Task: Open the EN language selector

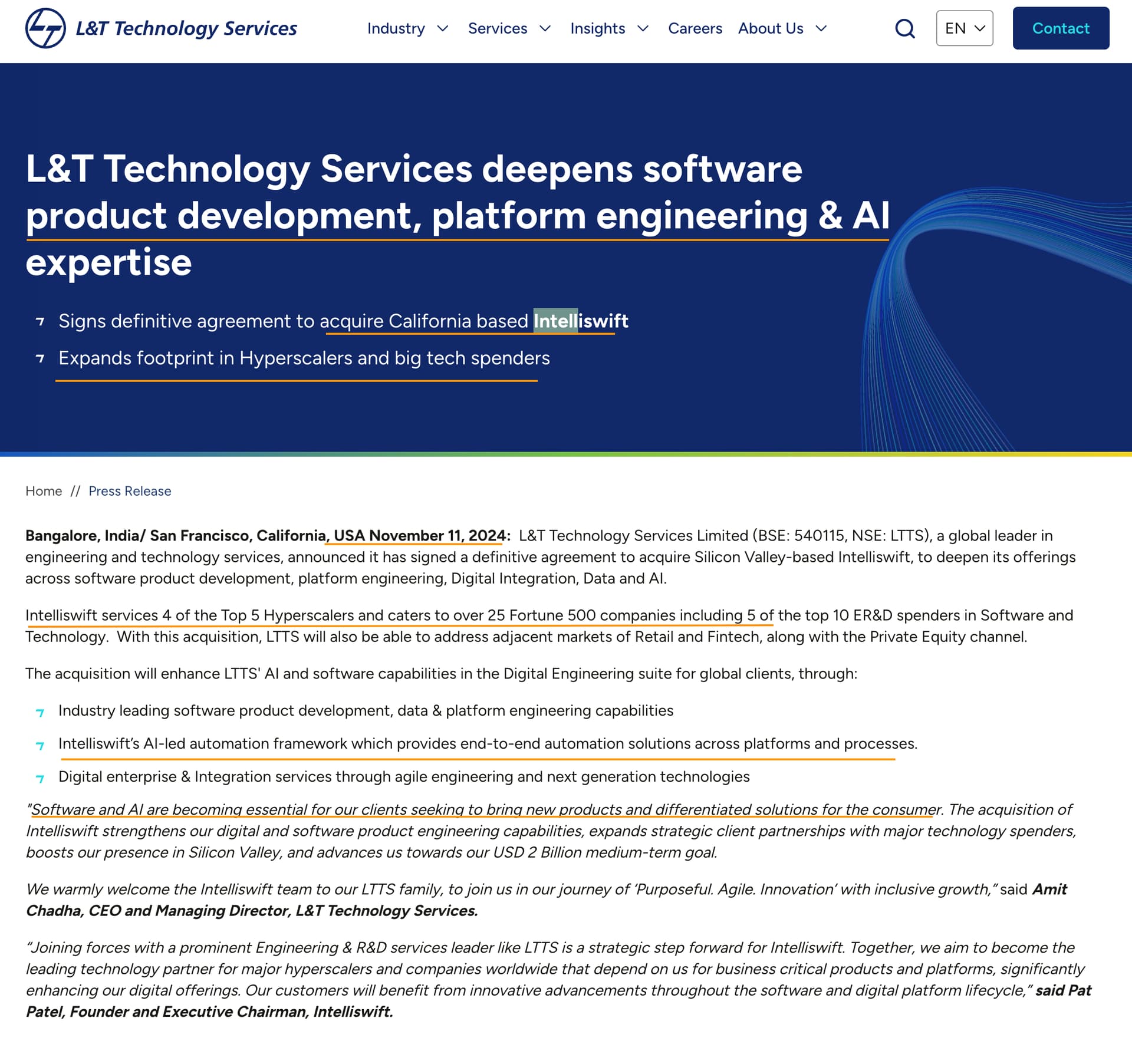Action: [x=965, y=28]
